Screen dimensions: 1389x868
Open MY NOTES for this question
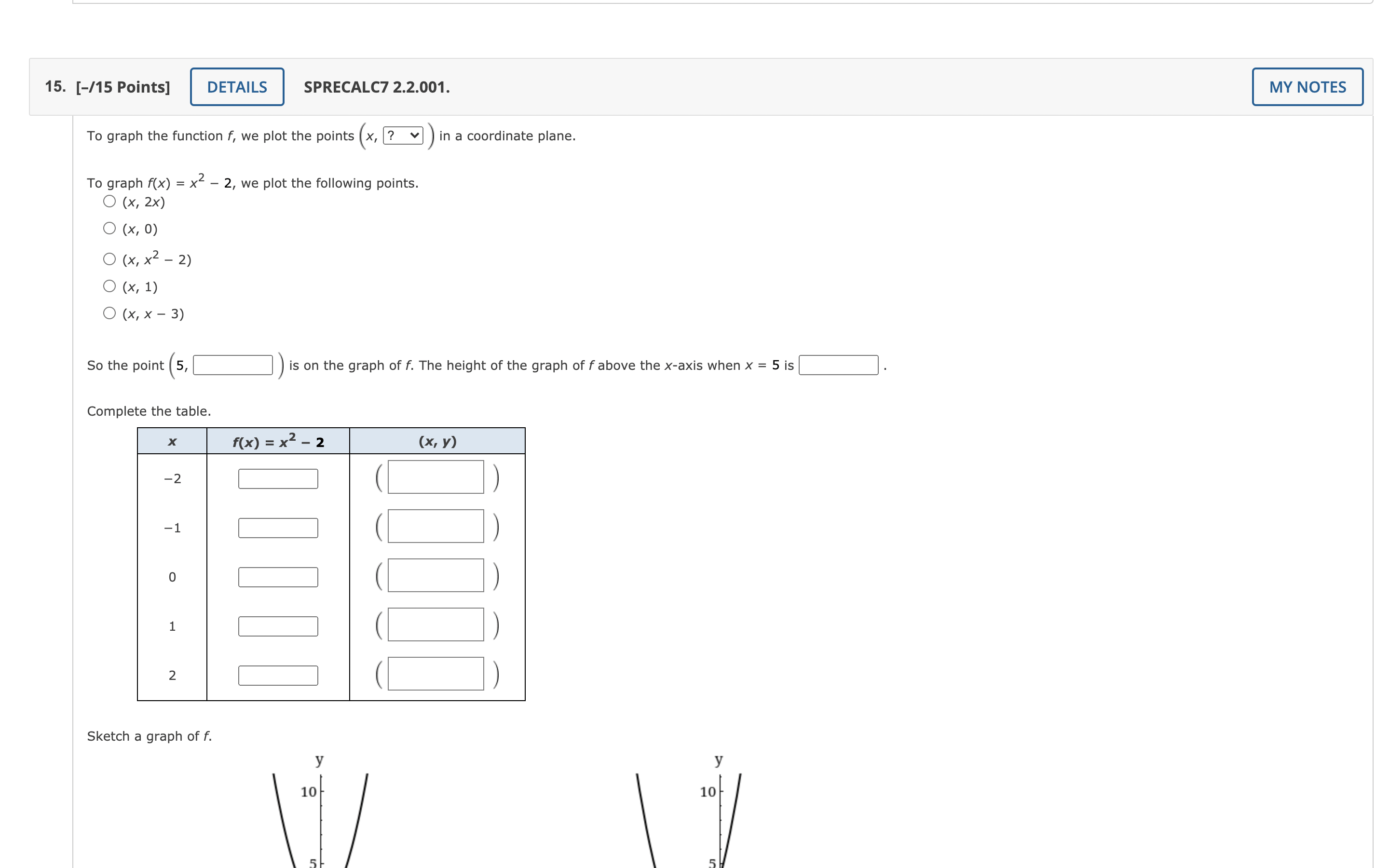1307,87
